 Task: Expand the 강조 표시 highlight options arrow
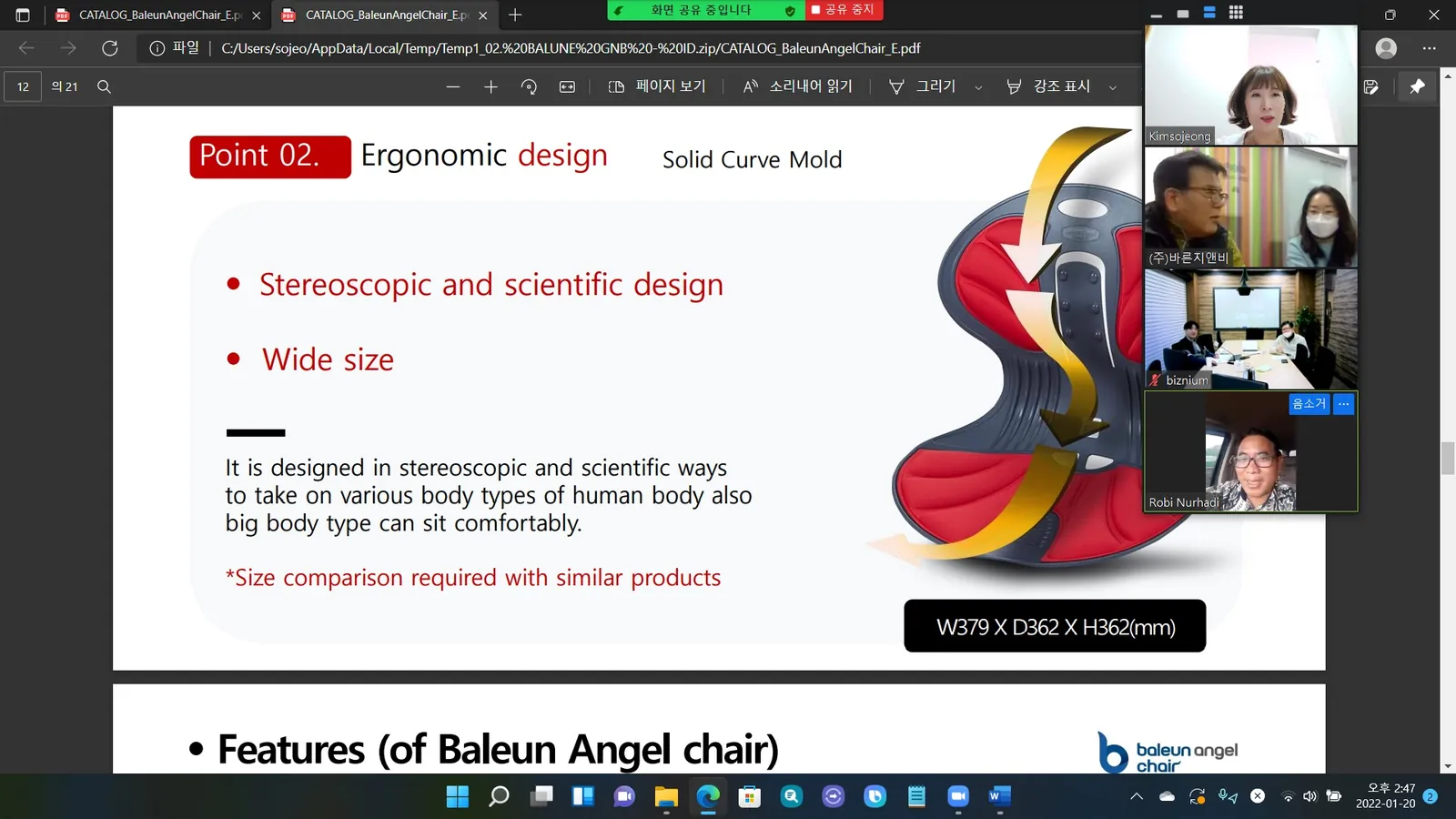(1112, 87)
